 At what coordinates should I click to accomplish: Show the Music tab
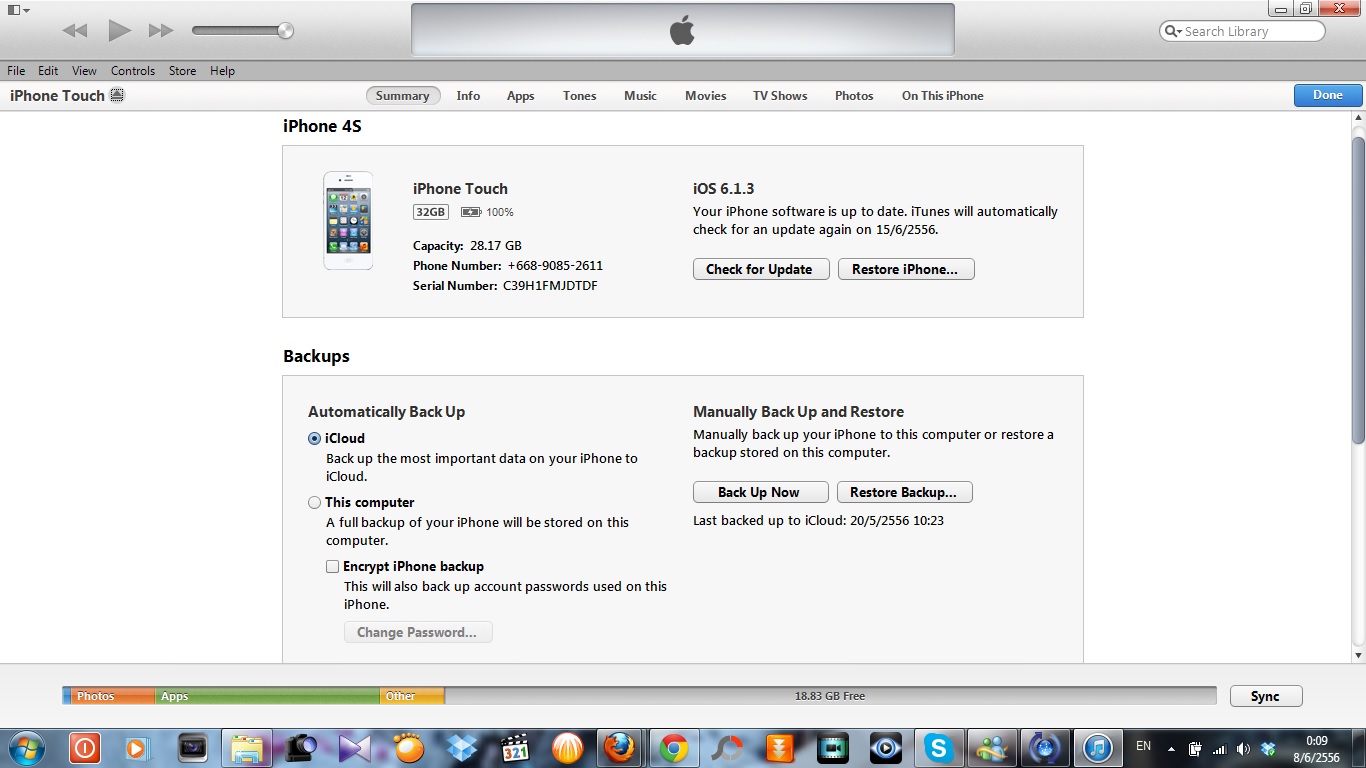tap(640, 96)
